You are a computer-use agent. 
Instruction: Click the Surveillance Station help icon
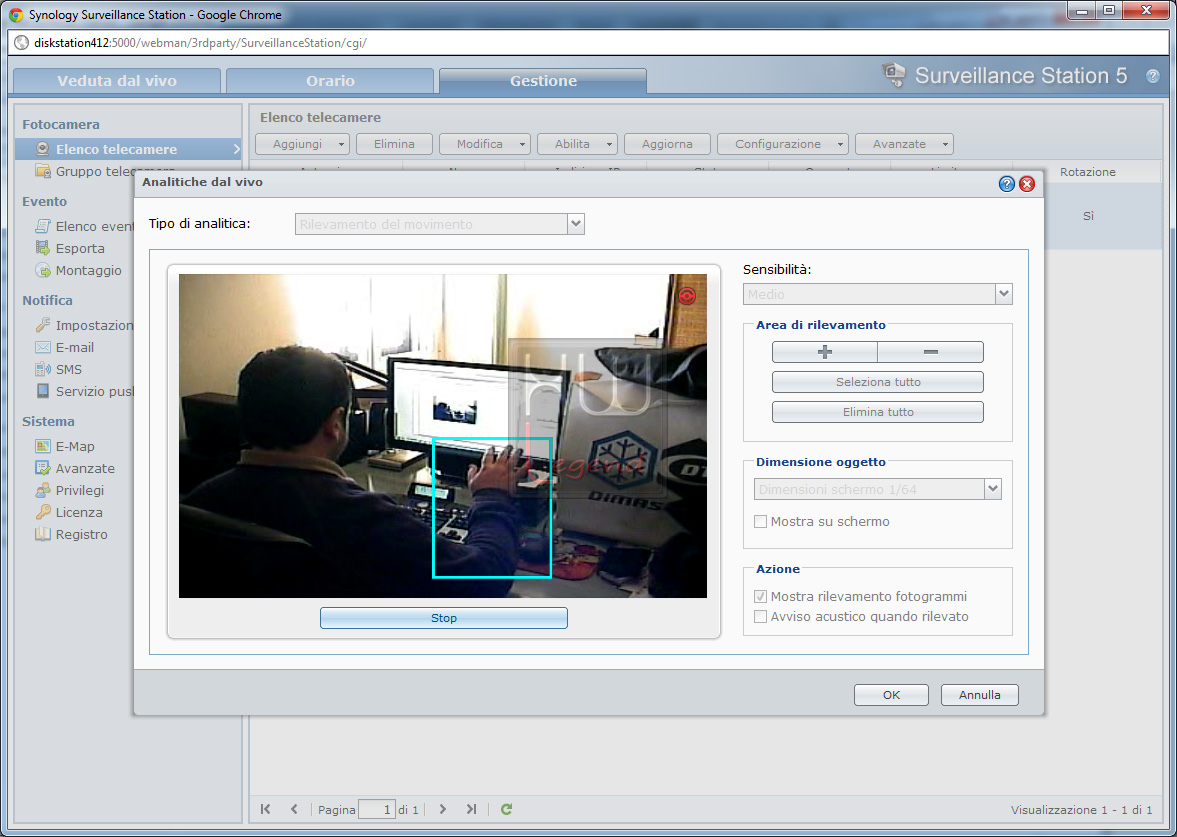click(x=1153, y=76)
